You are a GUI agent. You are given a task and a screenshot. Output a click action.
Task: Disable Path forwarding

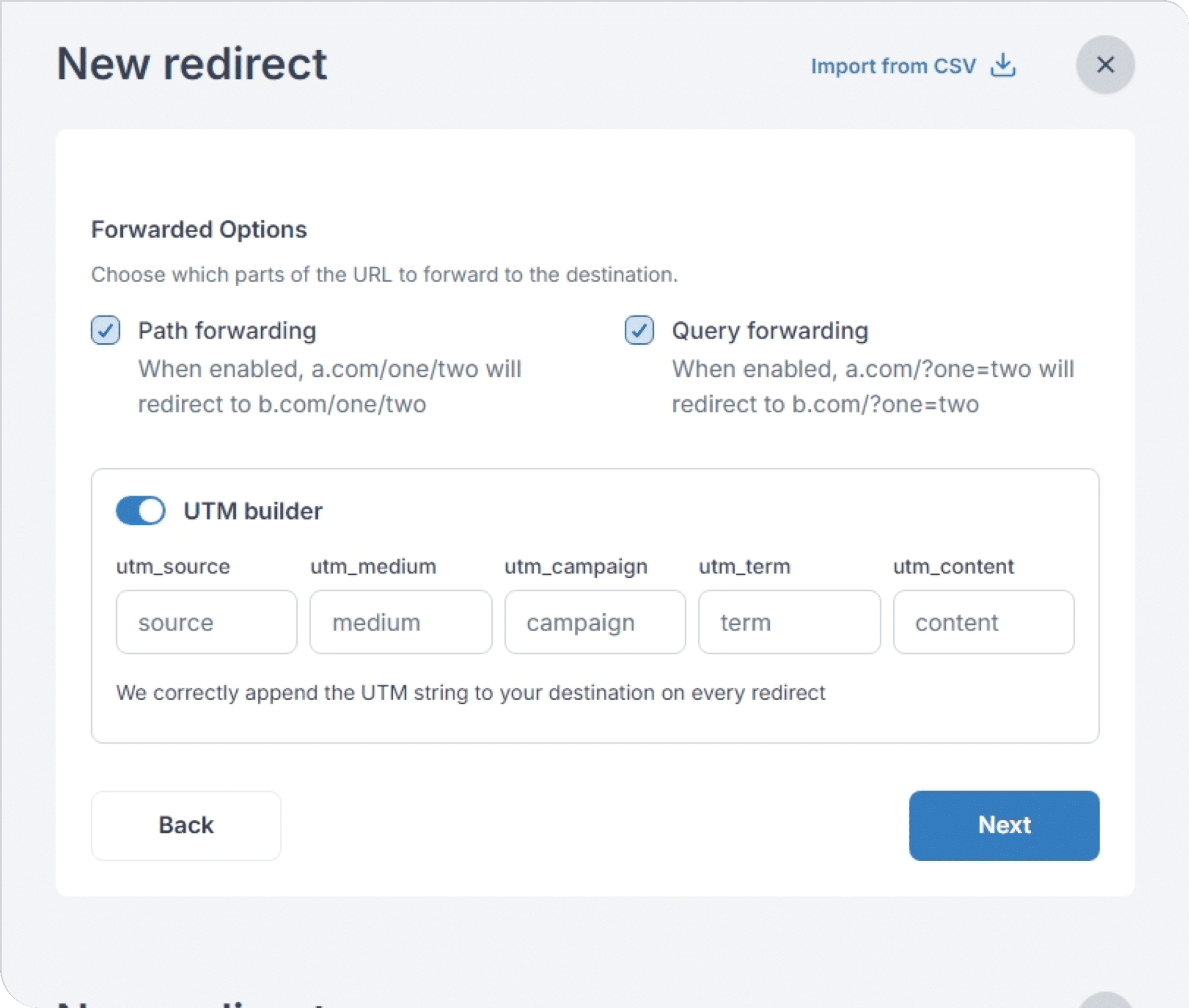tap(106, 330)
